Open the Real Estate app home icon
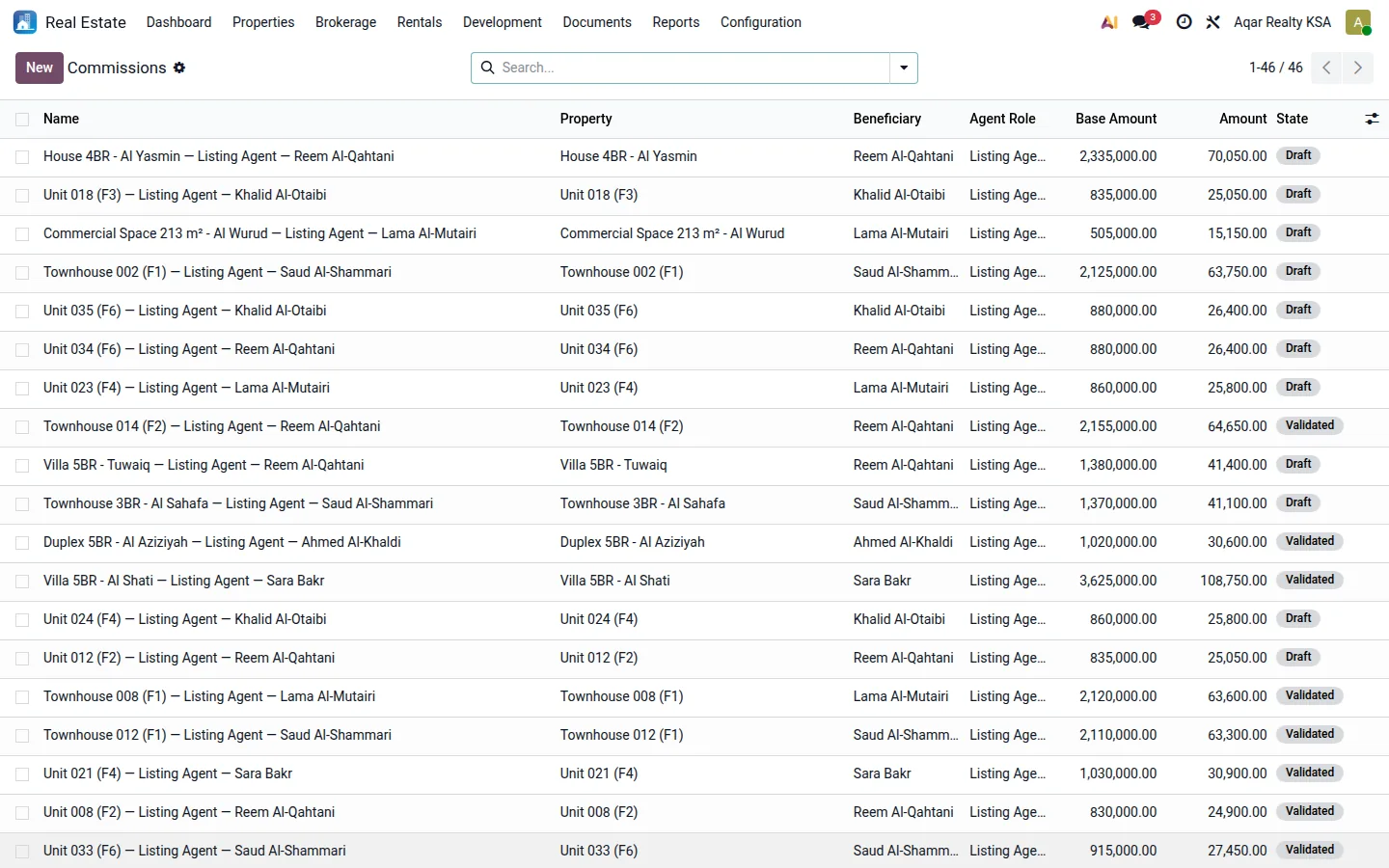This screenshot has height=868, width=1389. pyautogui.click(x=25, y=22)
